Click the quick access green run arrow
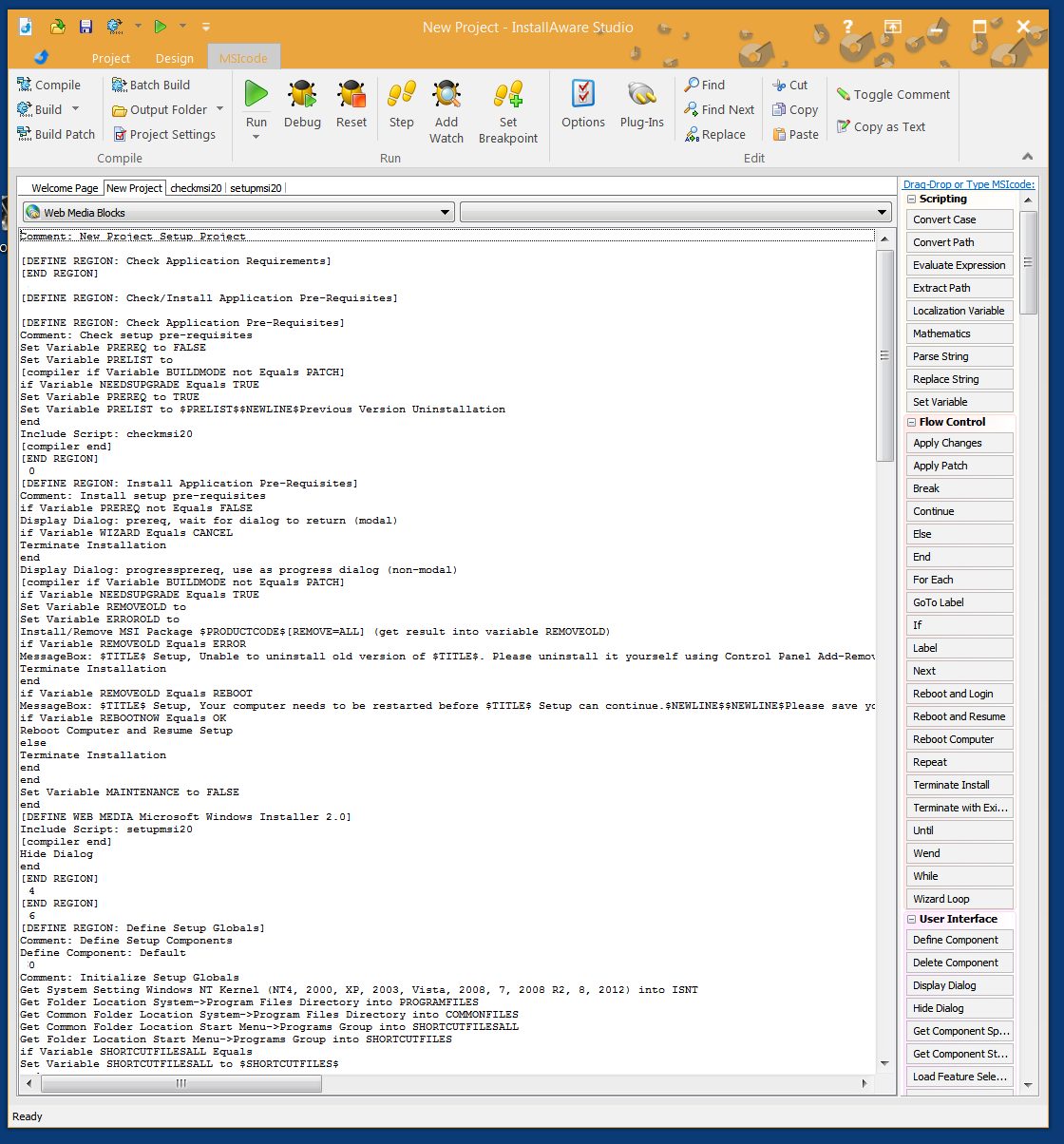Viewport: 1064px width, 1144px height. (x=161, y=27)
